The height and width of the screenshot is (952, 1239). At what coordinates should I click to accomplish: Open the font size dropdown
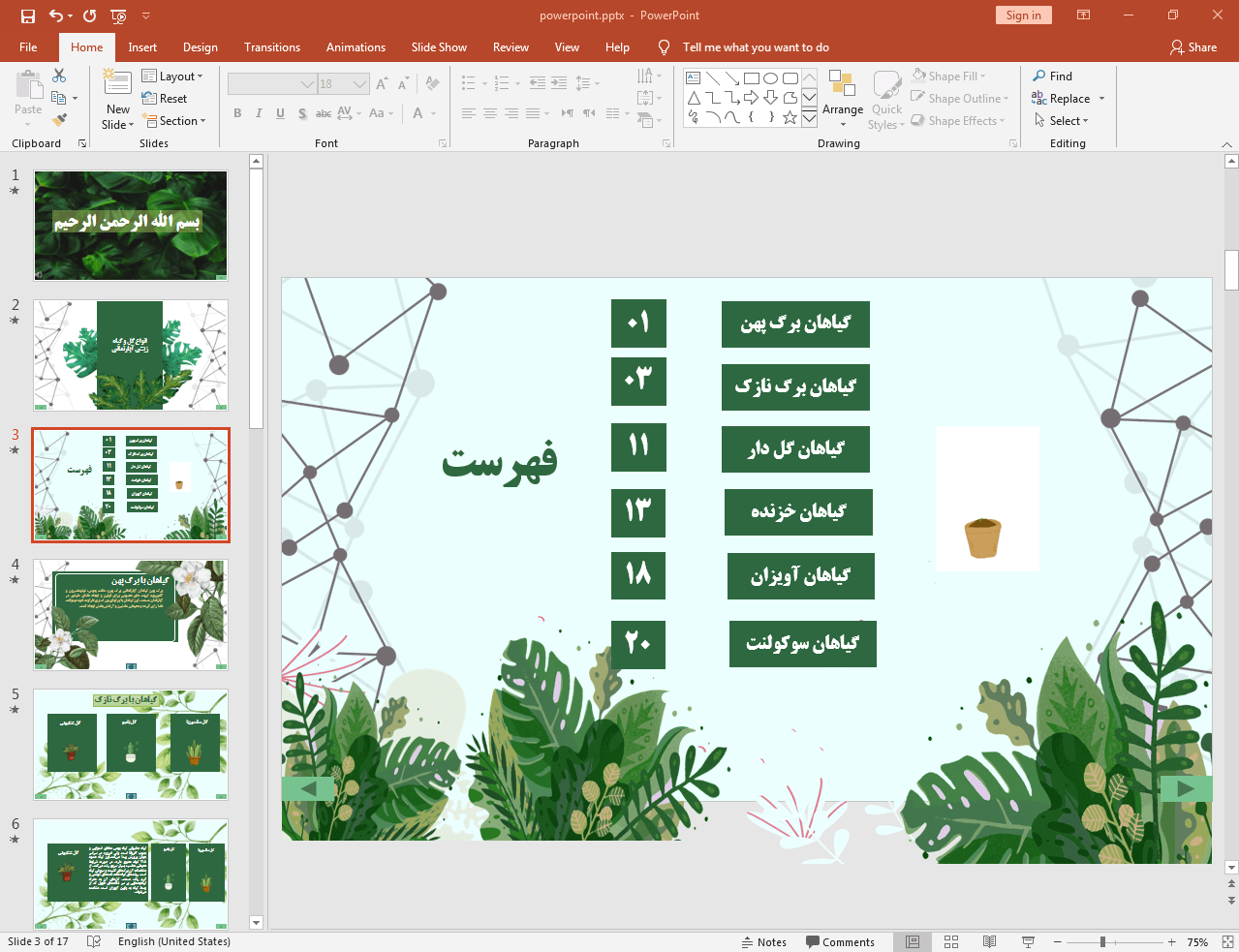(359, 84)
